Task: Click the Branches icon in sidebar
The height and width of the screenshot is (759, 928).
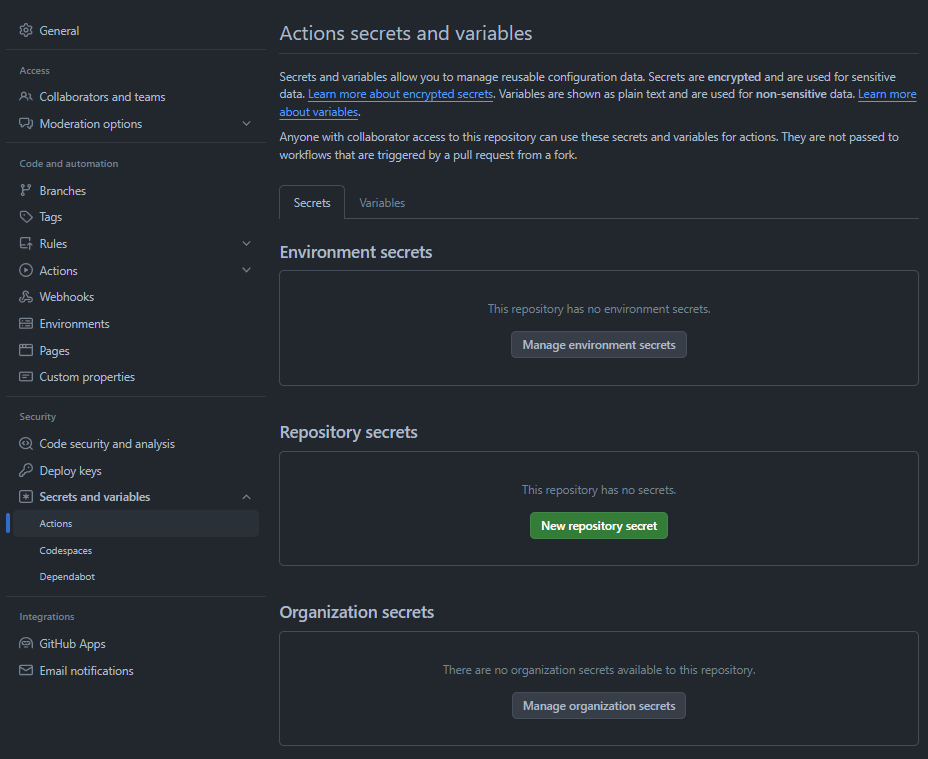Action: (26, 191)
